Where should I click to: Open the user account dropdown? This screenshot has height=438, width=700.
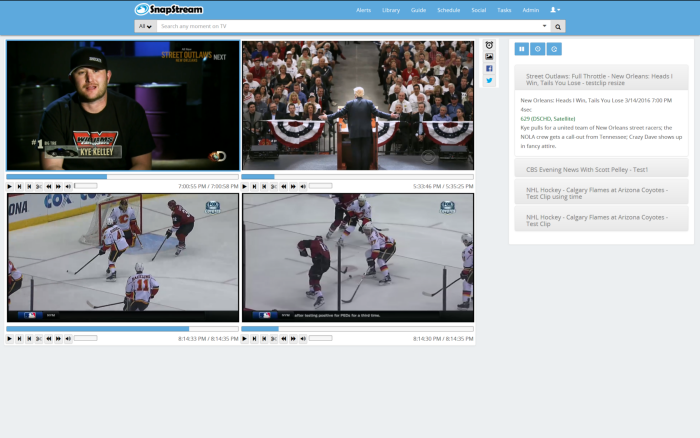pyautogui.click(x=555, y=10)
